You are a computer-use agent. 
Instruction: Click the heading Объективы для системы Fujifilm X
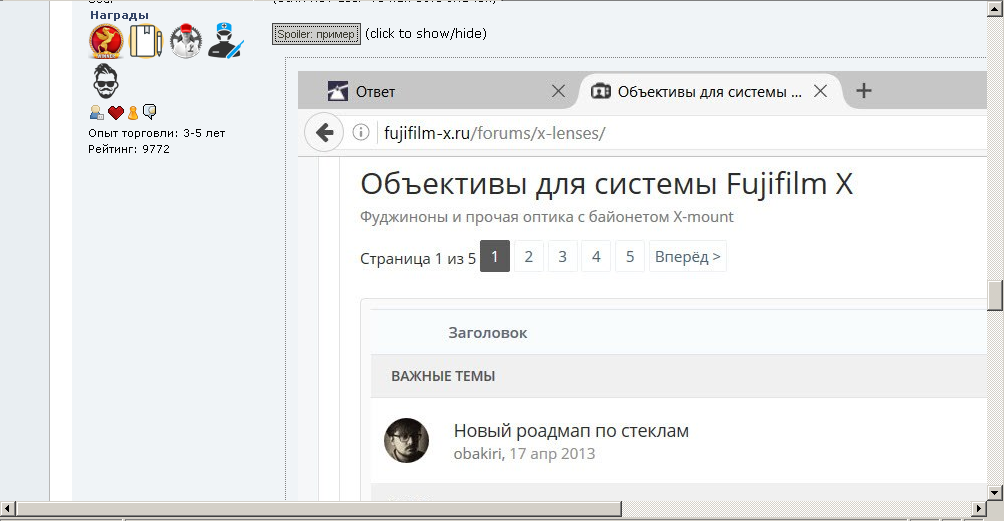pyautogui.click(x=606, y=184)
